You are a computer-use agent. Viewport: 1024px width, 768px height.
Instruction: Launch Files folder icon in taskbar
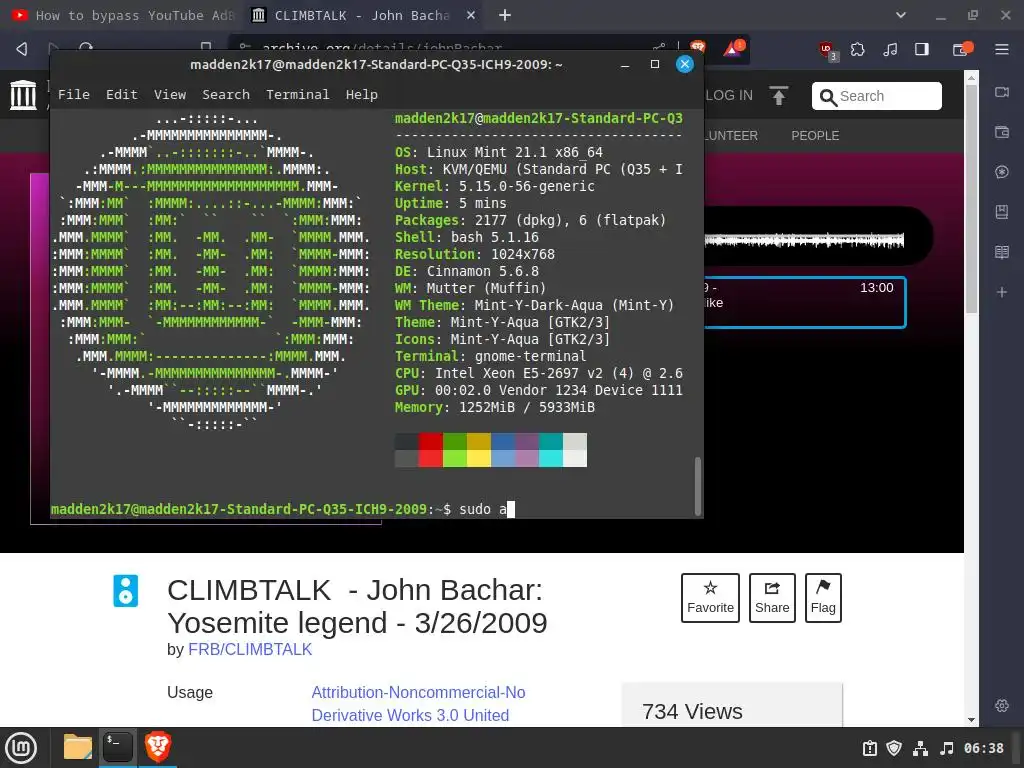tap(78, 746)
